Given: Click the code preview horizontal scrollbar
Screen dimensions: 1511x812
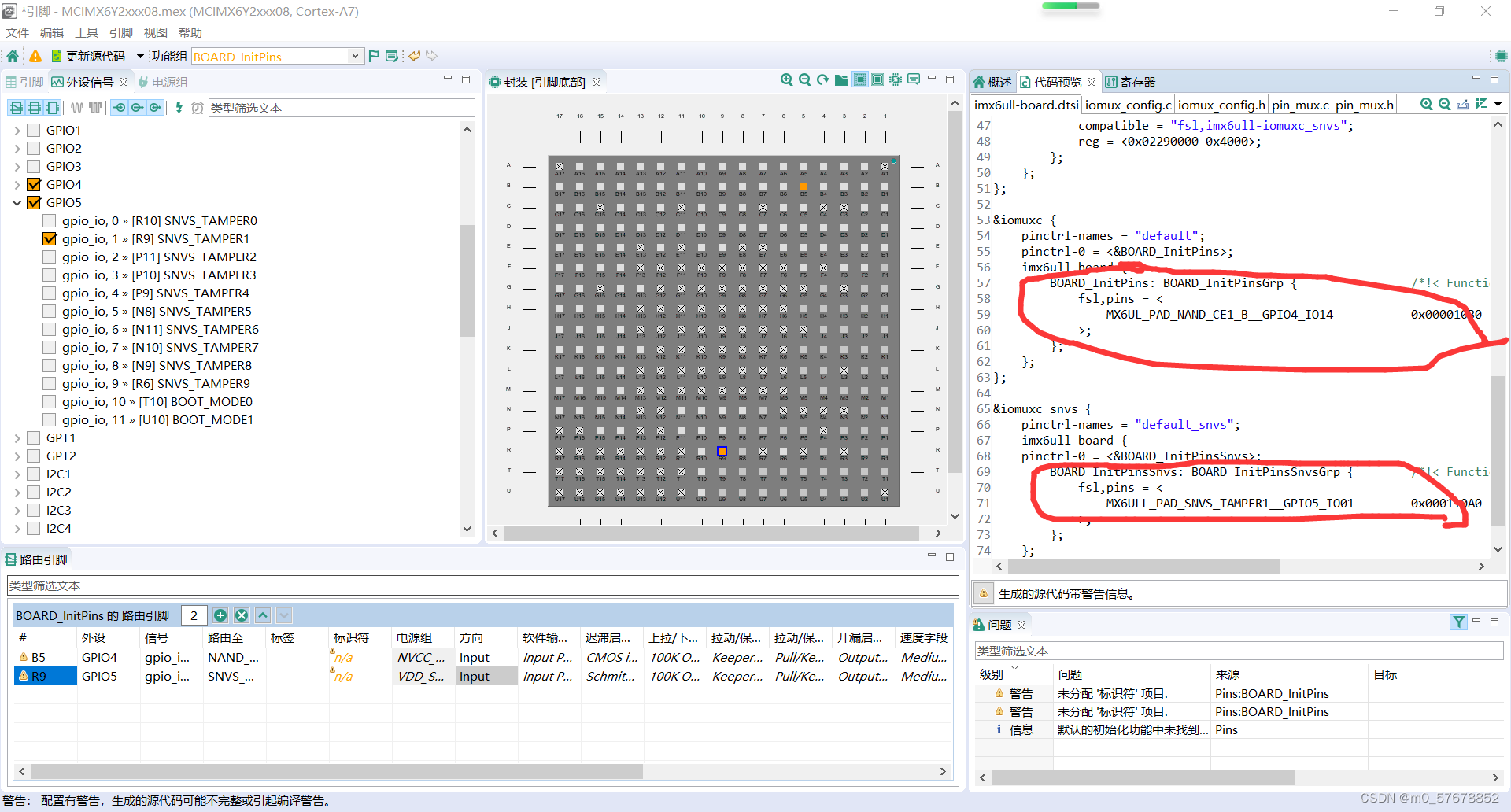Looking at the screenshot, I should (1143, 566).
